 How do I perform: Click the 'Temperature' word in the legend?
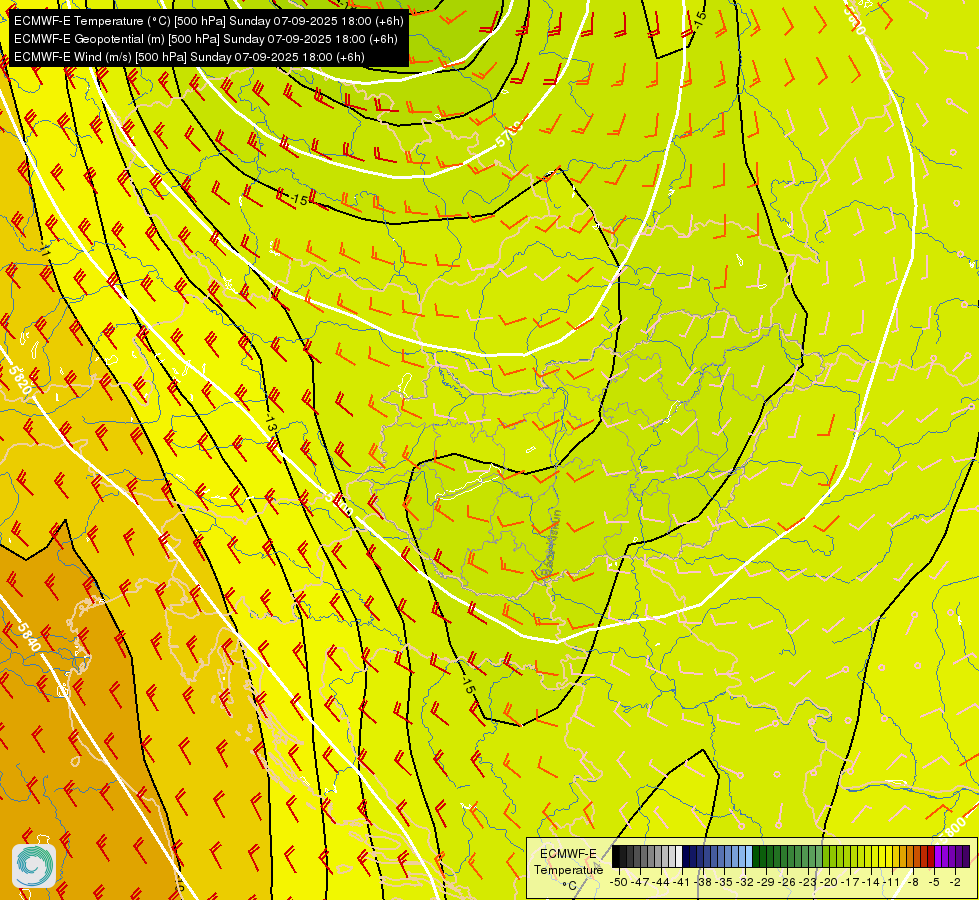tap(569, 870)
